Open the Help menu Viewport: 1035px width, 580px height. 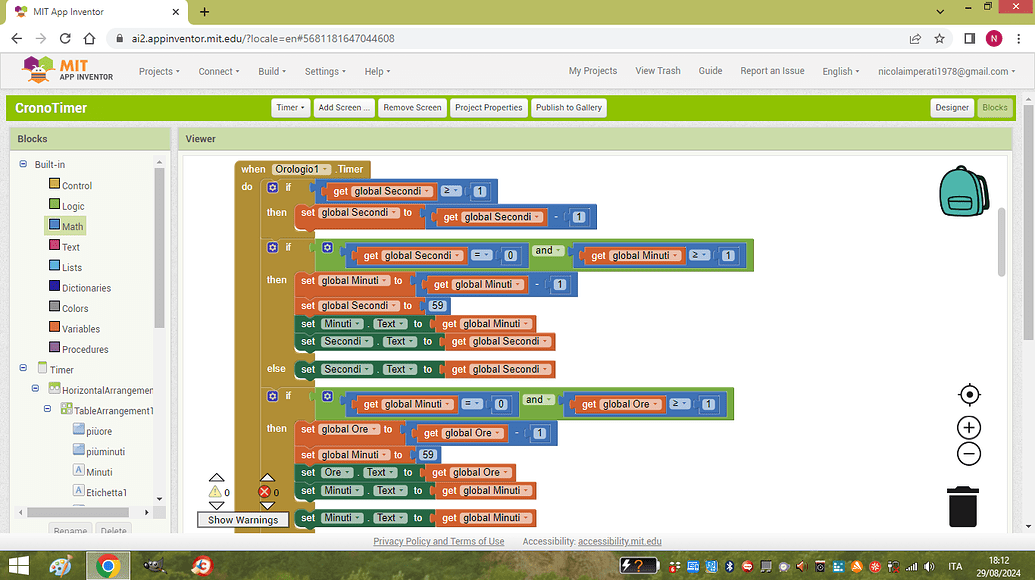click(377, 71)
